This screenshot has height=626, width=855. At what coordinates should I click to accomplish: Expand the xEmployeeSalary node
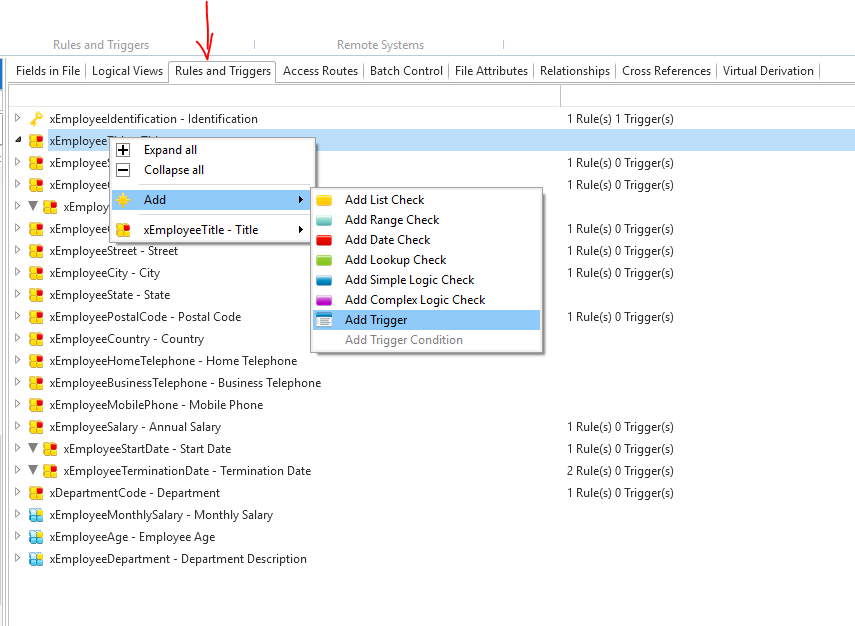coord(17,426)
